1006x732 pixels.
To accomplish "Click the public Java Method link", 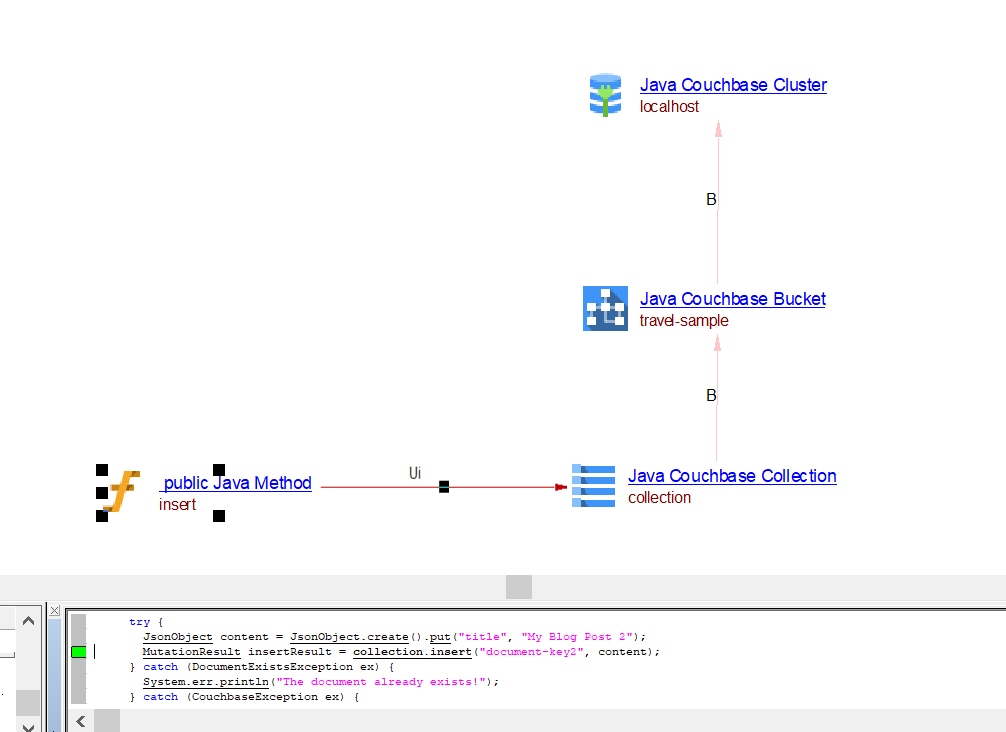I will pyautogui.click(x=236, y=483).
